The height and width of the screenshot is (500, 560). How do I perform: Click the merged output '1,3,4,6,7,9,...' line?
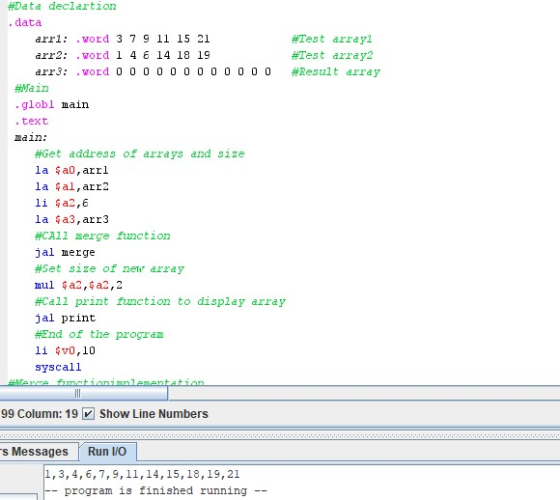click(x=142, y=474)
